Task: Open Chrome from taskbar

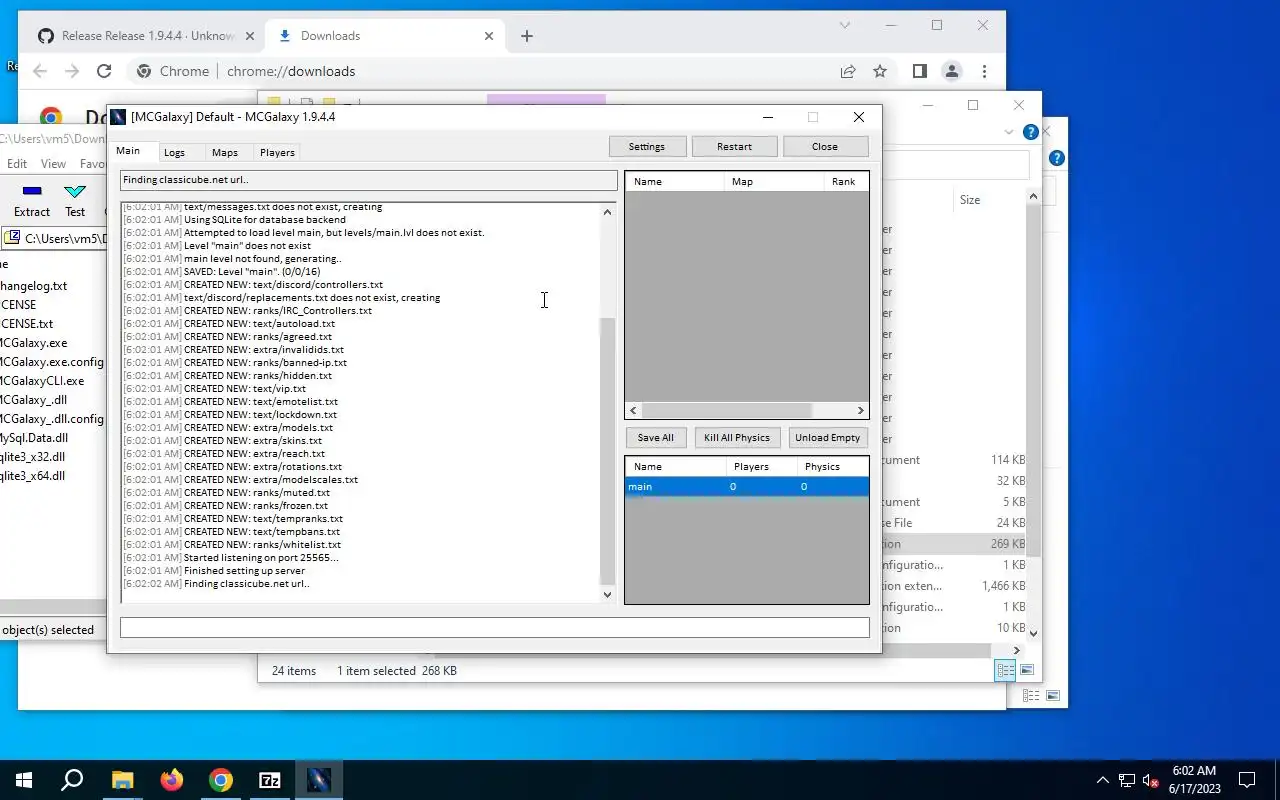Action: tap(220, 780)
